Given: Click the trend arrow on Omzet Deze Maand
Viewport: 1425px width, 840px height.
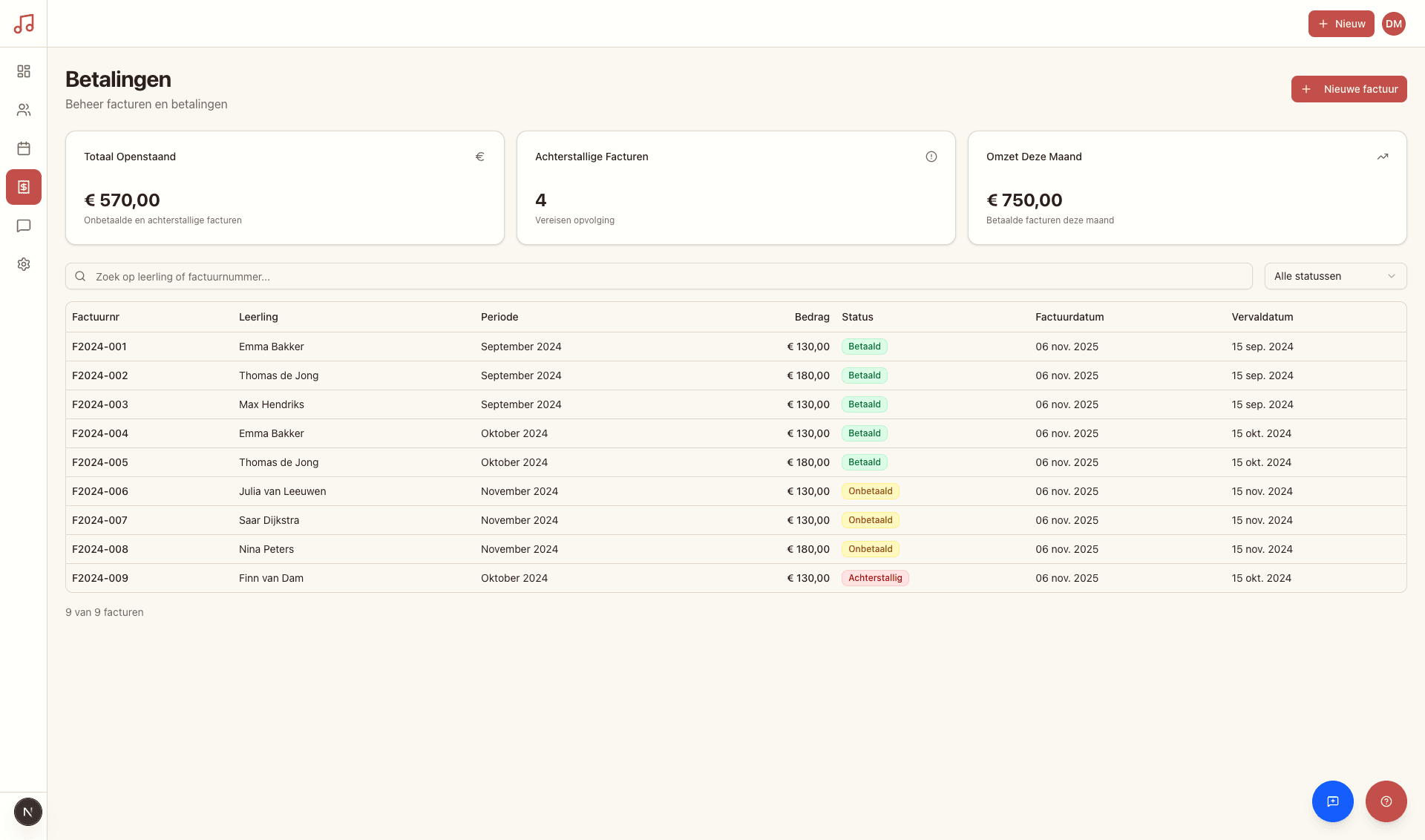Looking at the screenshot, I should point(1383,157).
